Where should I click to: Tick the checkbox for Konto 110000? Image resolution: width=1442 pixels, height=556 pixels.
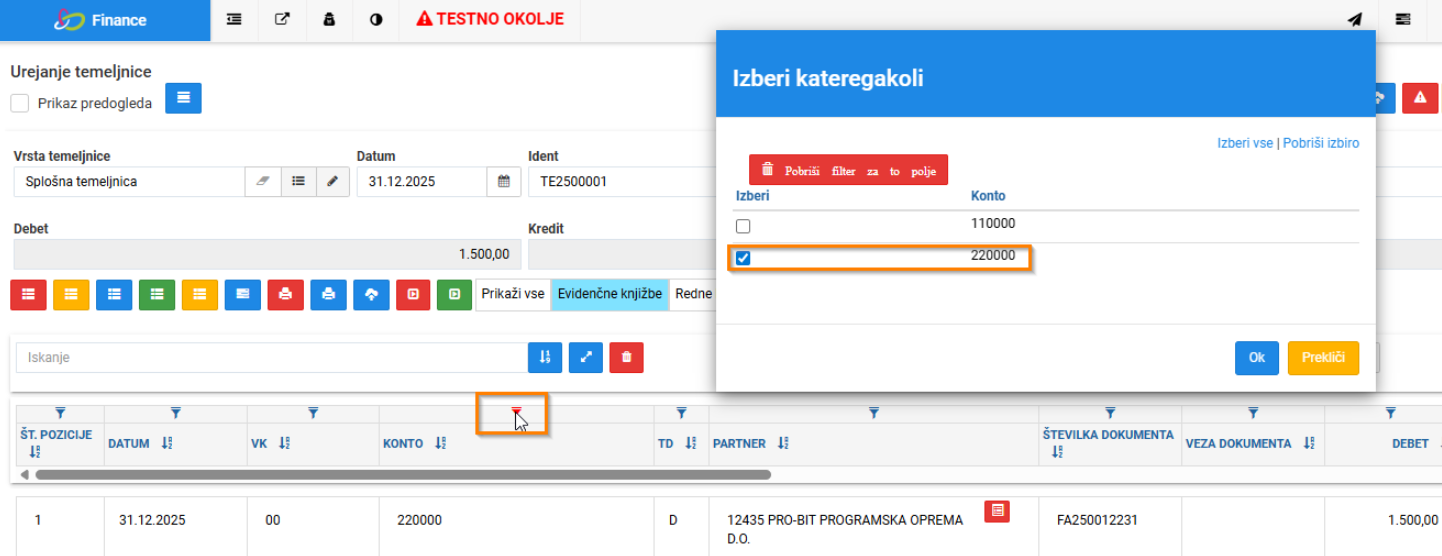click(x=743, y=226)
